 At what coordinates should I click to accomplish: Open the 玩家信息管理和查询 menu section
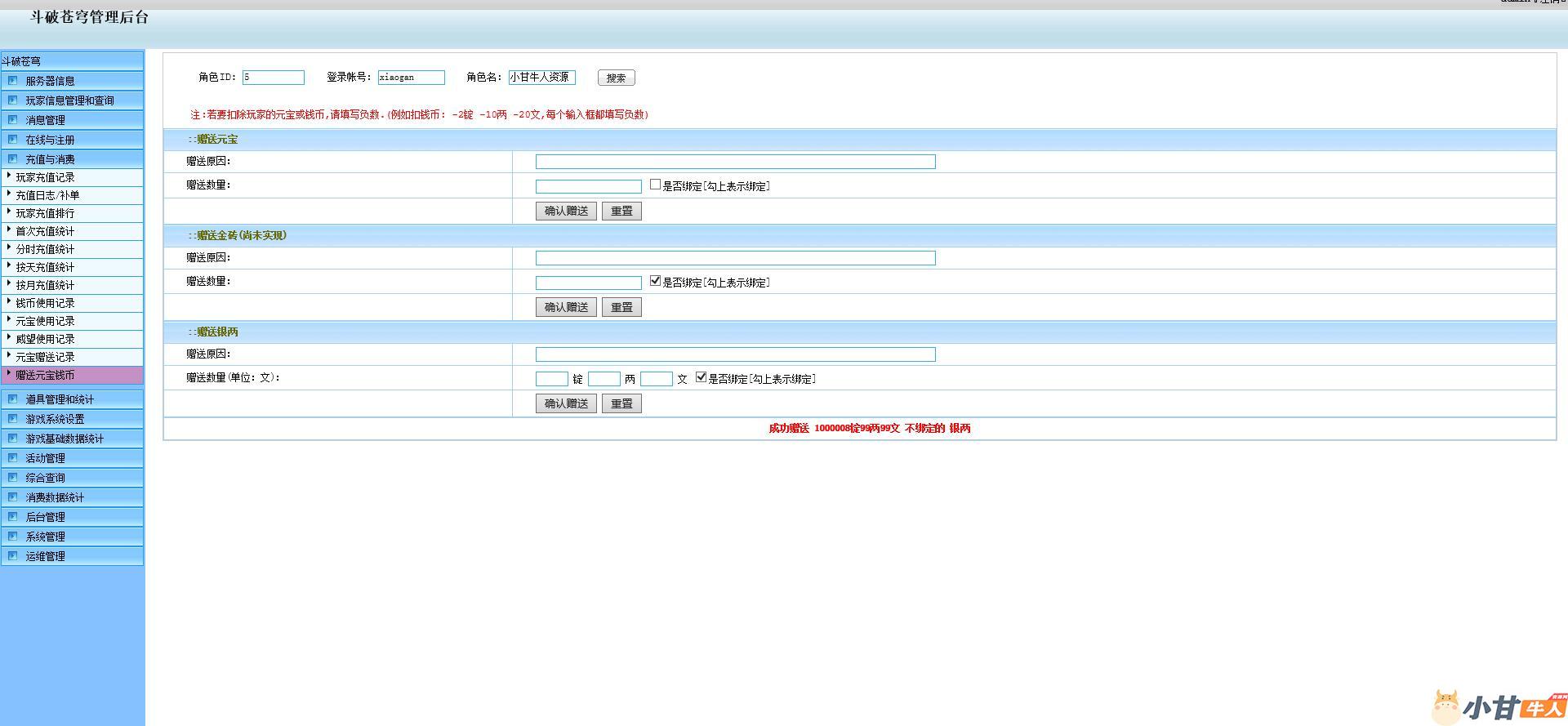(x=69, y=100)
